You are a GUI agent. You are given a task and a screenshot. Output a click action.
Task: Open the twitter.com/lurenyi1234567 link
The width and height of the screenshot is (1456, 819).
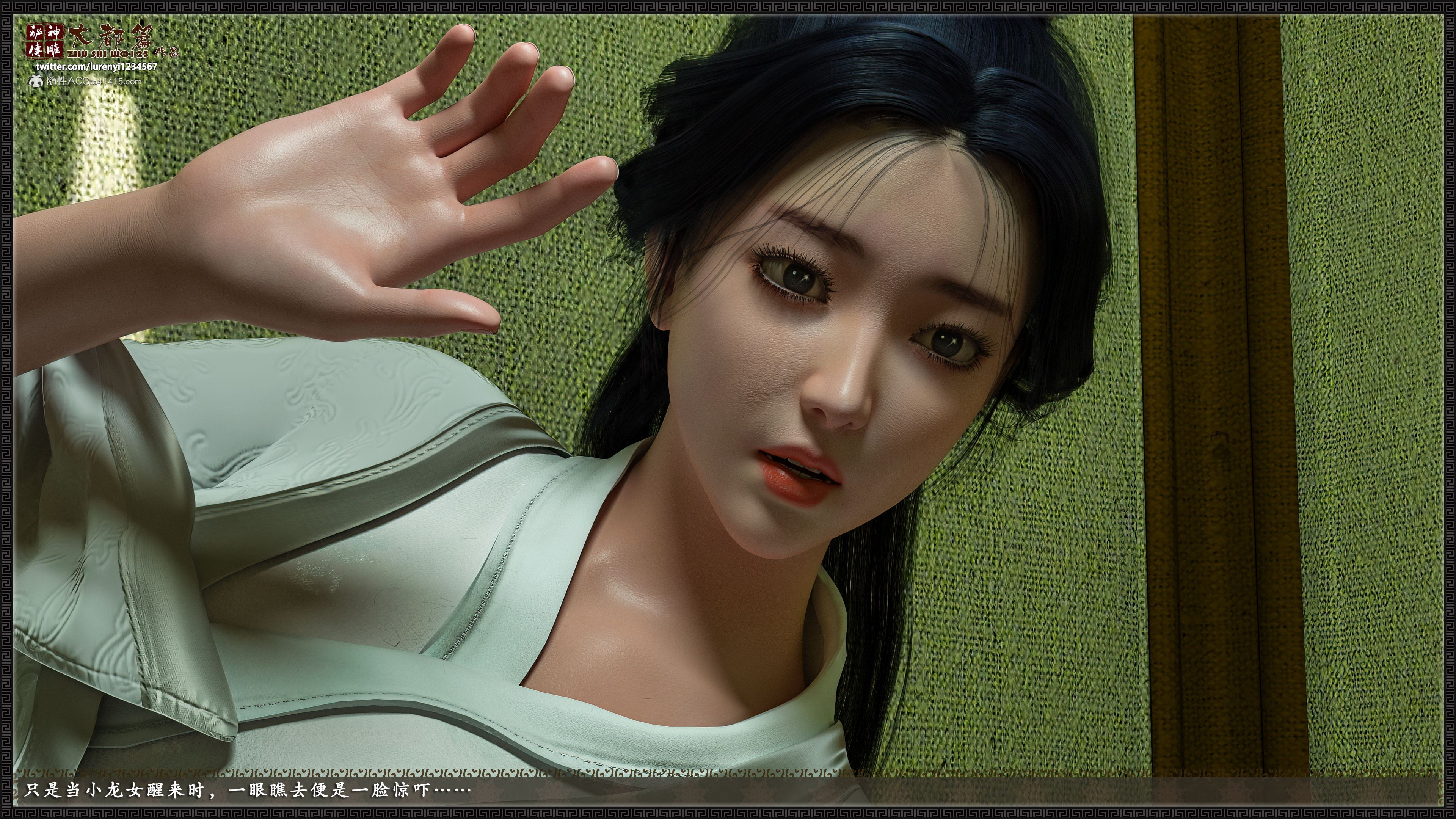point(97,67)
